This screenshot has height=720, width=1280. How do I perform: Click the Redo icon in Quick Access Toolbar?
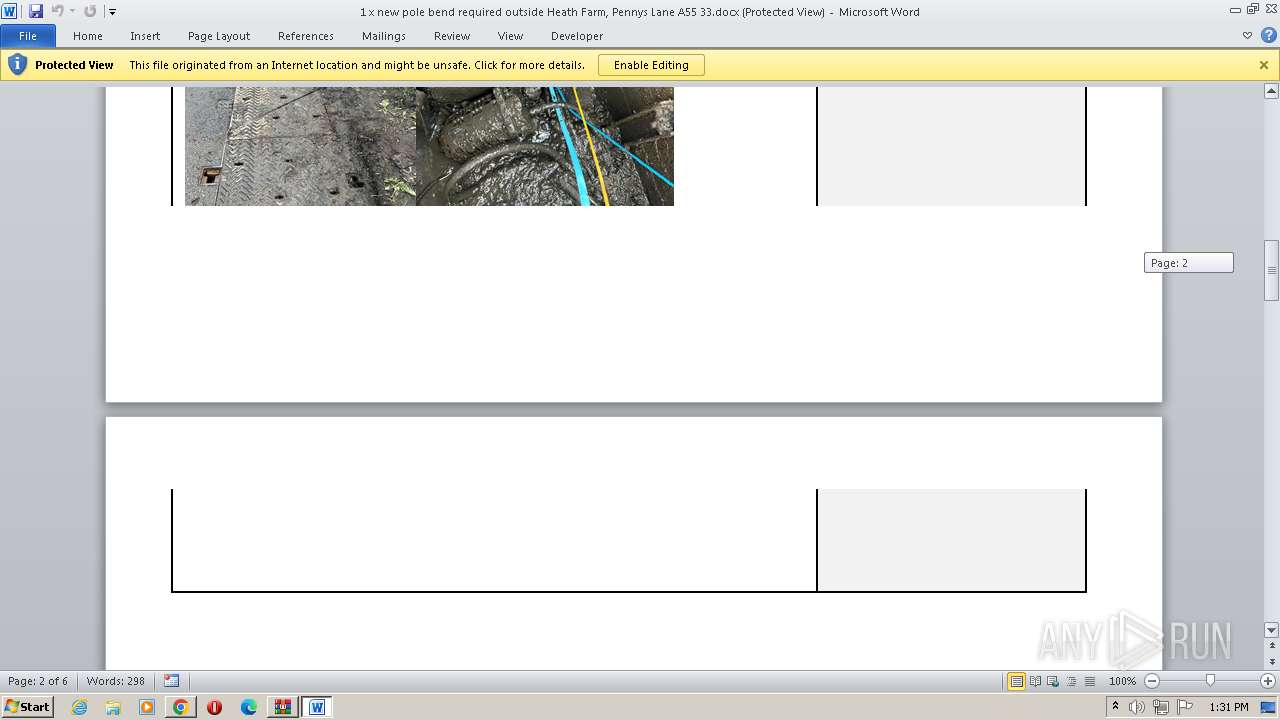[x=90, y=11]
